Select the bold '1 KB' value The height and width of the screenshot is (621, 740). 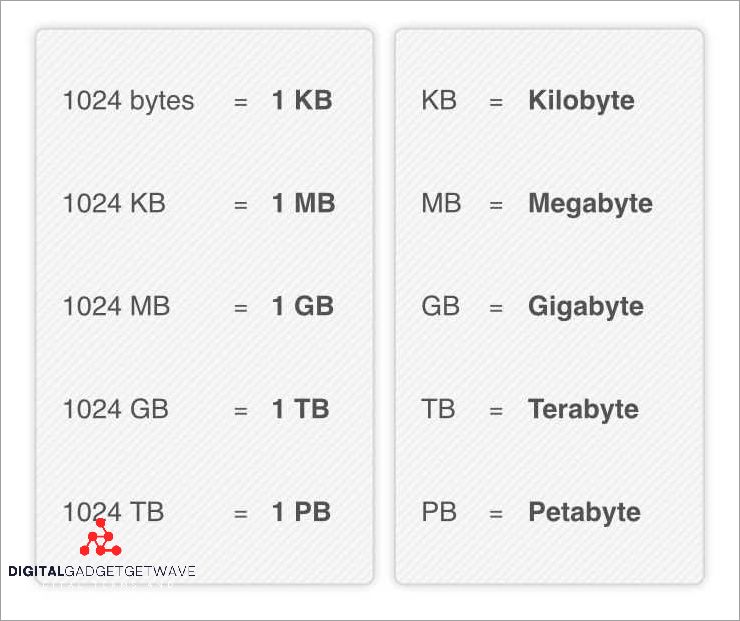[x=301, y=101]
